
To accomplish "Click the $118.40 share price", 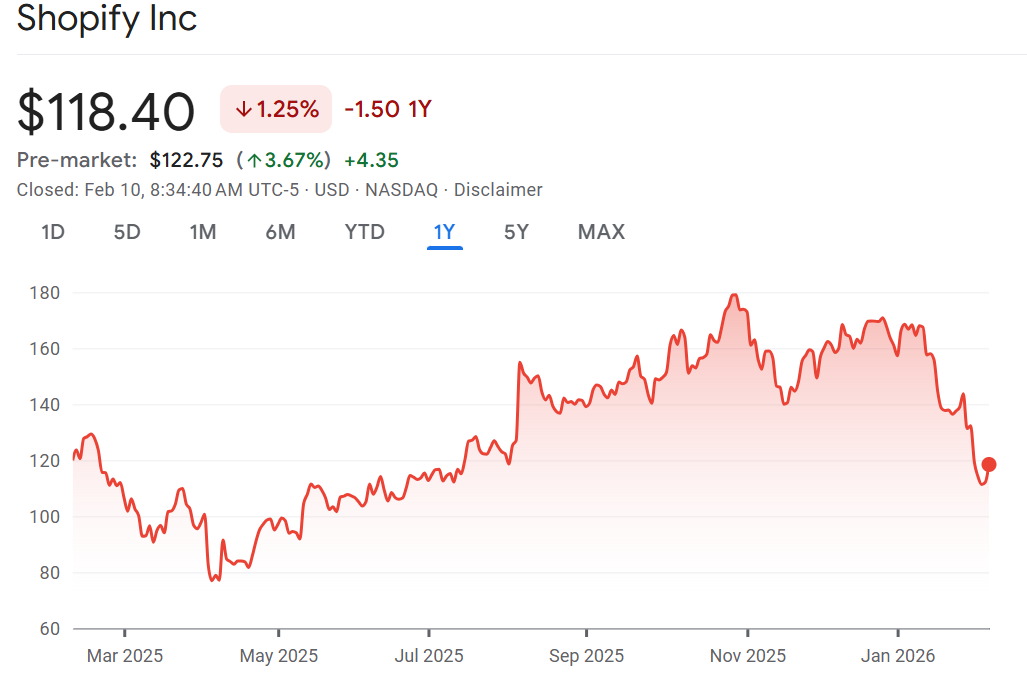I will [106, 111].
